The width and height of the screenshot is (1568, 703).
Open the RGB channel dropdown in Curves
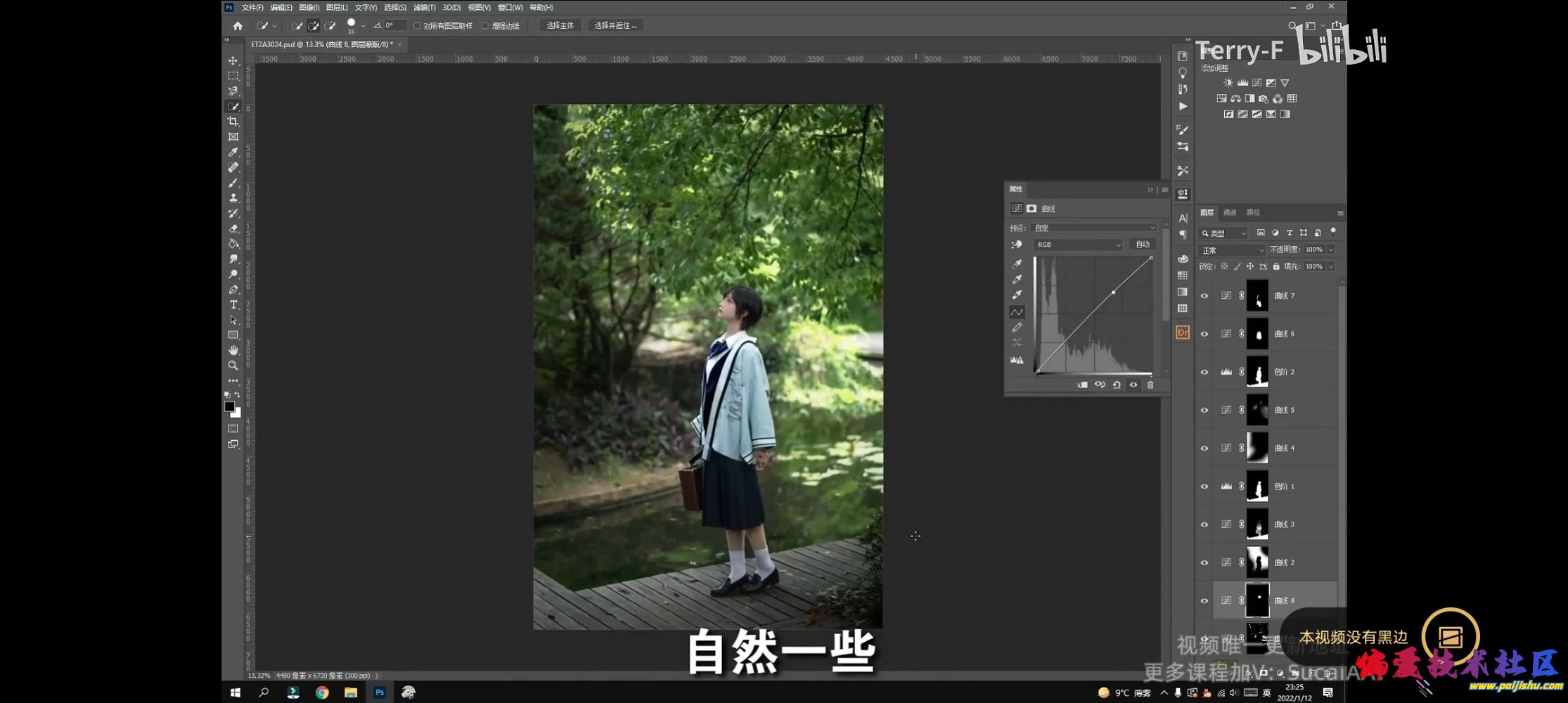[x=1077, y=245]
